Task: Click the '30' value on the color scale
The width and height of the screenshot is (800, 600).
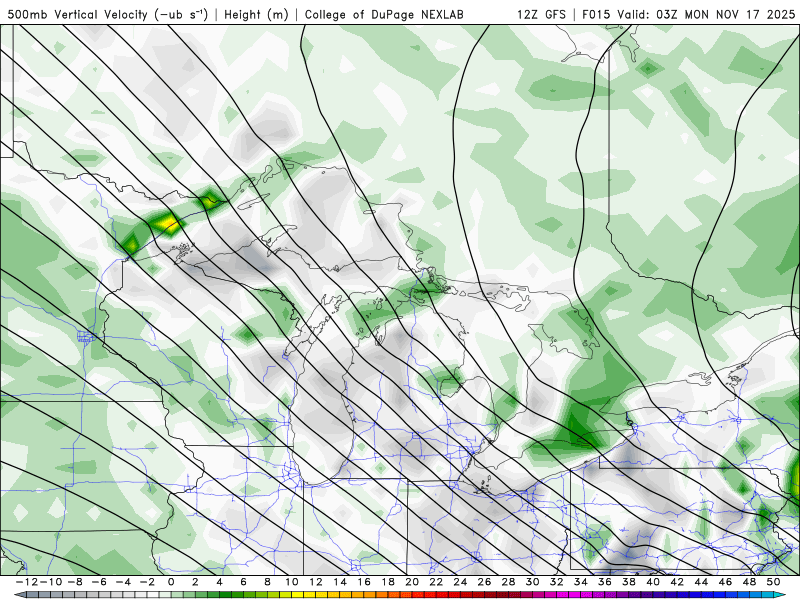Action: click(x=533, y=582)
